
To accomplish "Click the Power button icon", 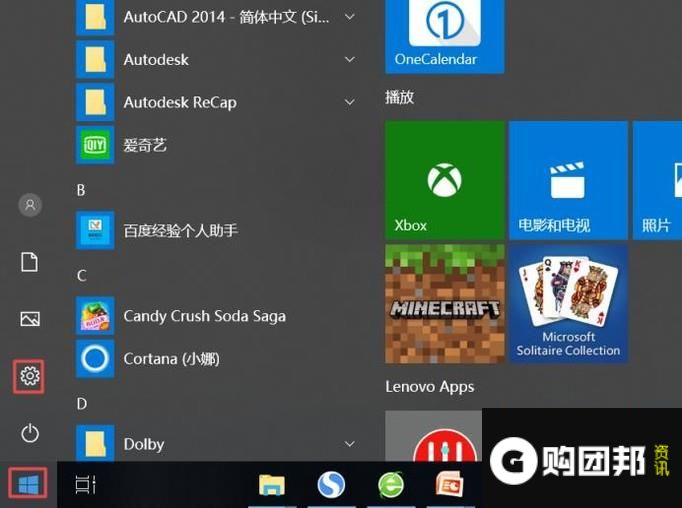I will pos(30,433).
